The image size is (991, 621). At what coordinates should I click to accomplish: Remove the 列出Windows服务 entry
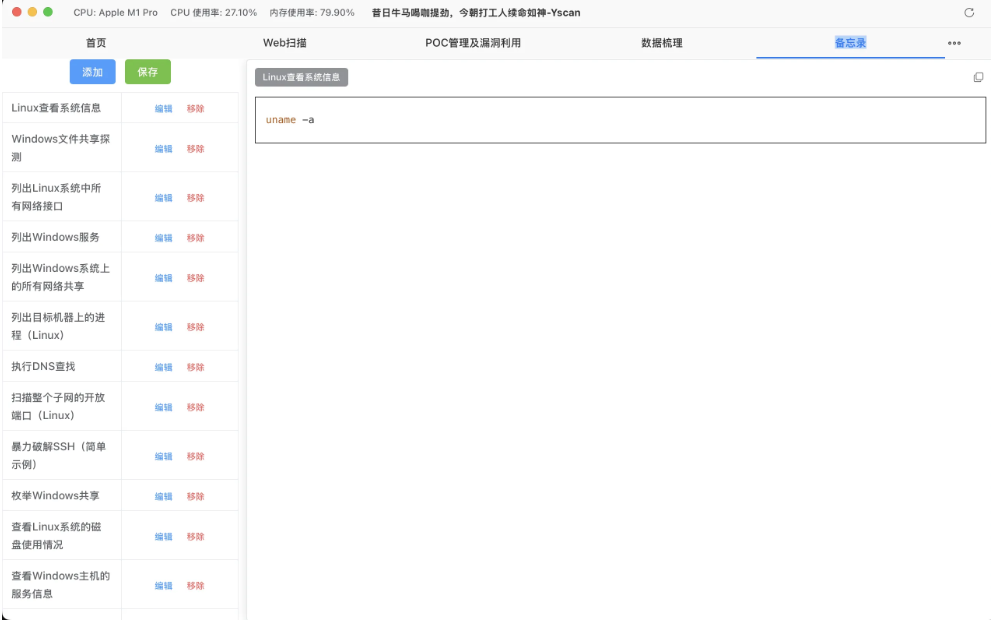[195, 238]
